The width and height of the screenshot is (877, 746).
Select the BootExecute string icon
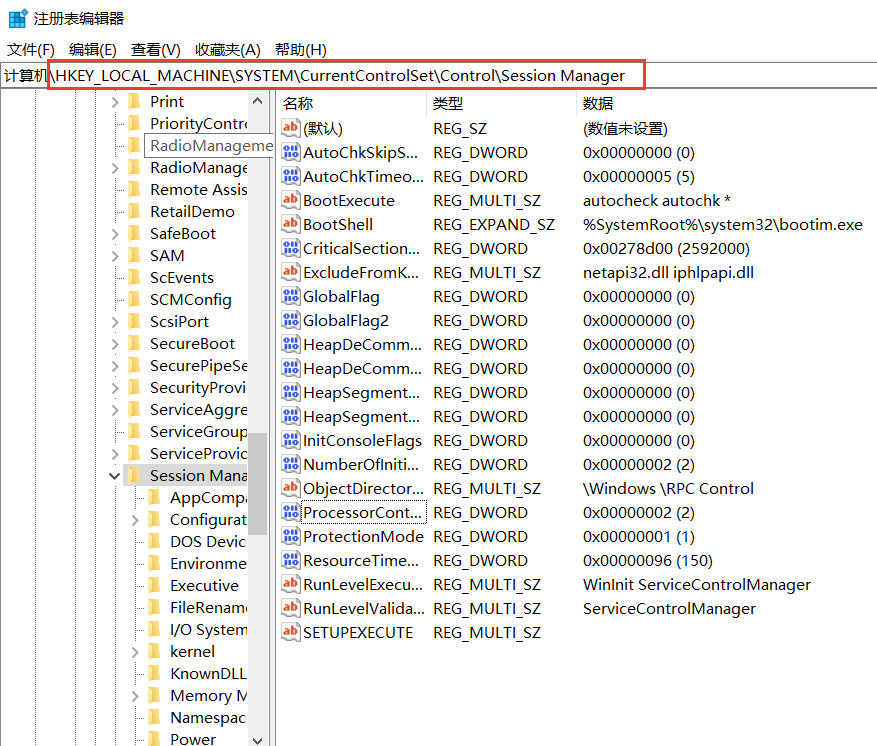click(290, 200)
